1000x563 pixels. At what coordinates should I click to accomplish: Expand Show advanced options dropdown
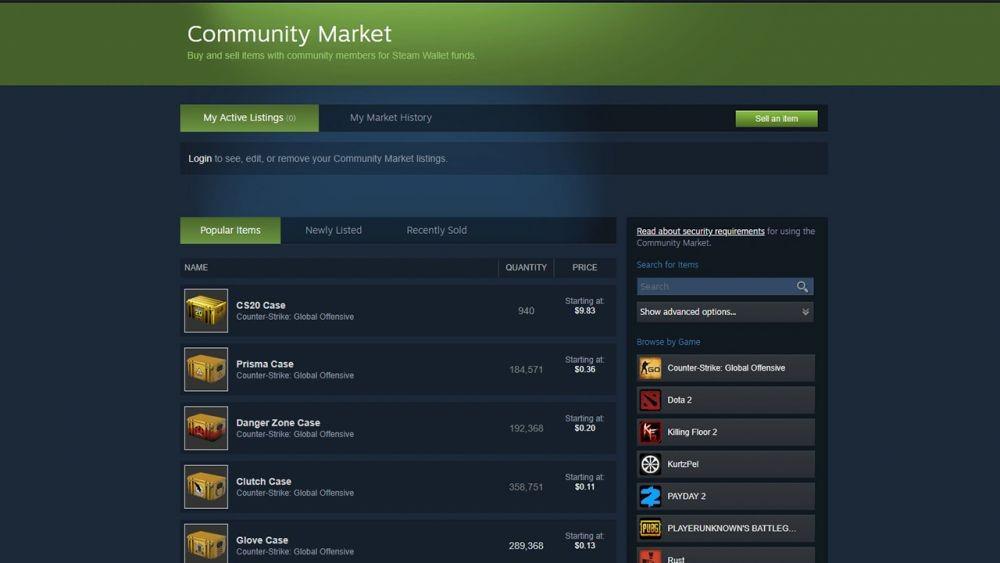(724, 312)
